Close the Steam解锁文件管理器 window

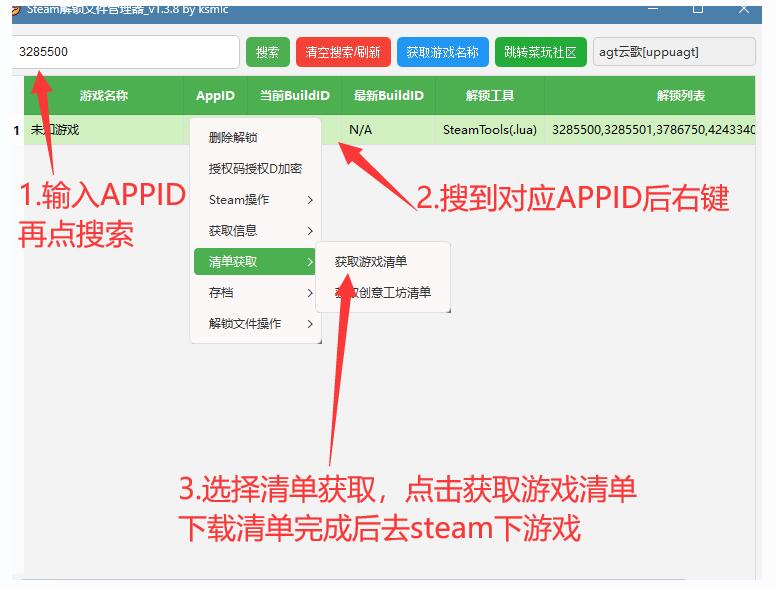[x=743, y=9]
